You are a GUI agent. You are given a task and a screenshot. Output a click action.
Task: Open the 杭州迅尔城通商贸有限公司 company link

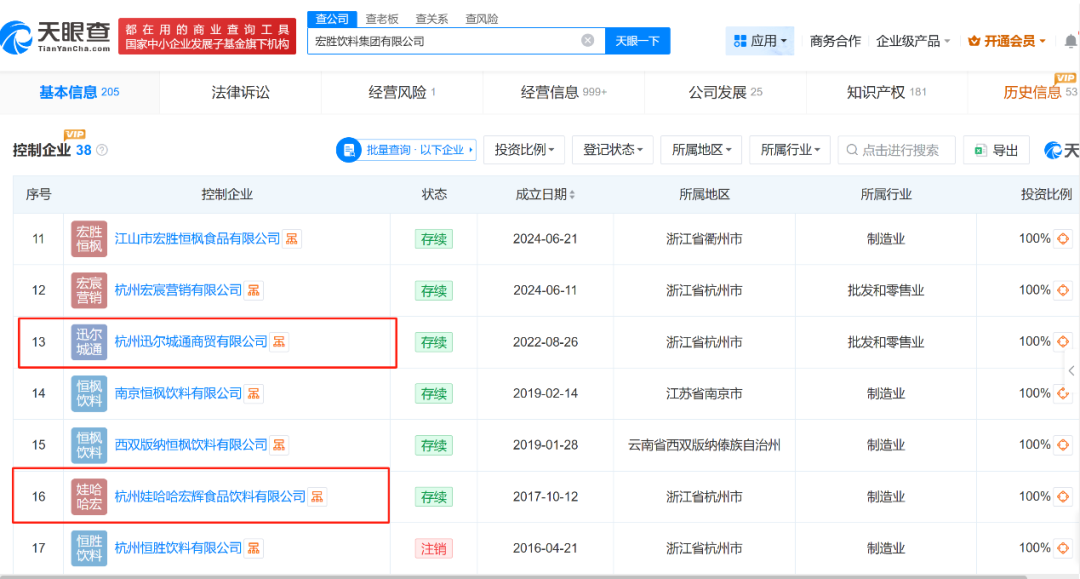coord(191,342)
